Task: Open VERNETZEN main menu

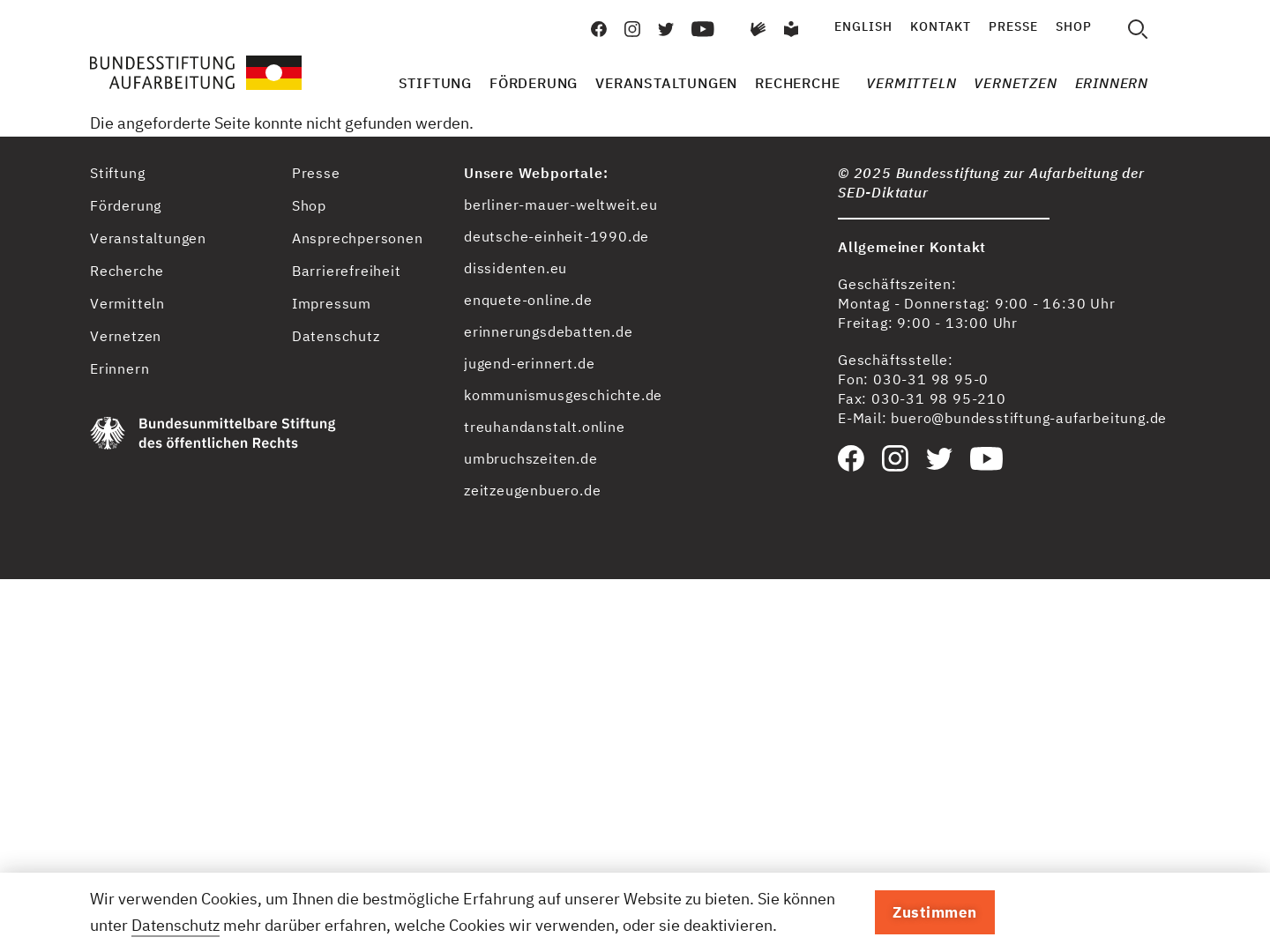Action: click(1015, 83)
